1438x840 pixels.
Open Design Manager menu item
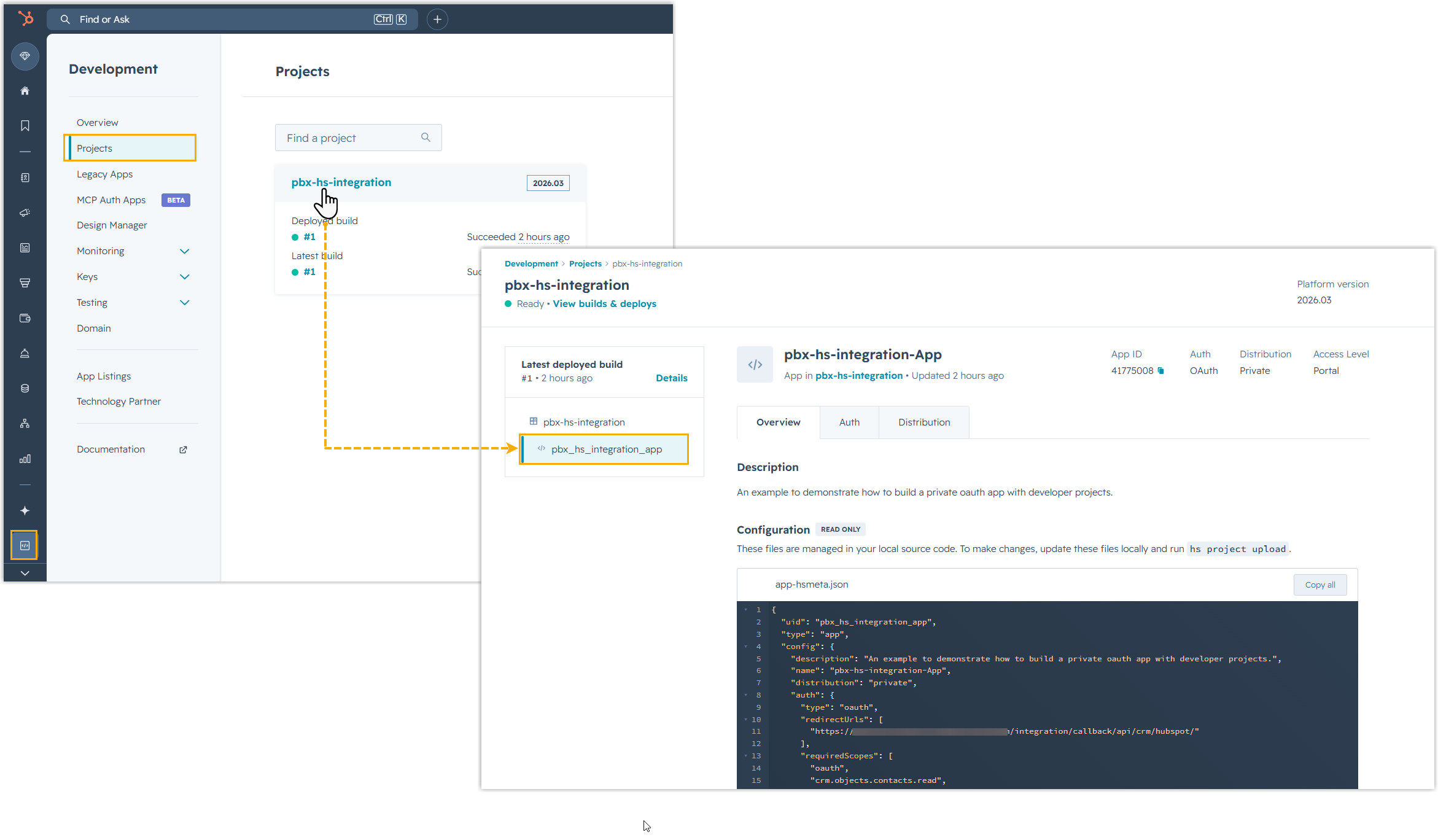[x=112, y=225]
